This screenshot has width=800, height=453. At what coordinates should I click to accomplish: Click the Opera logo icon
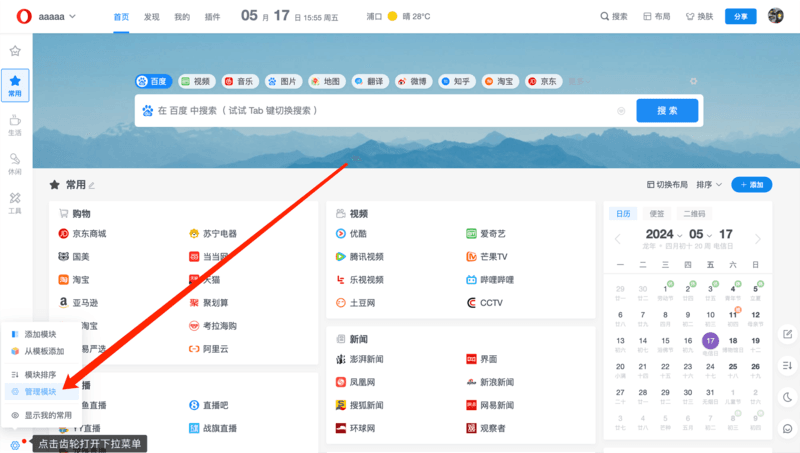click(24, 16)
